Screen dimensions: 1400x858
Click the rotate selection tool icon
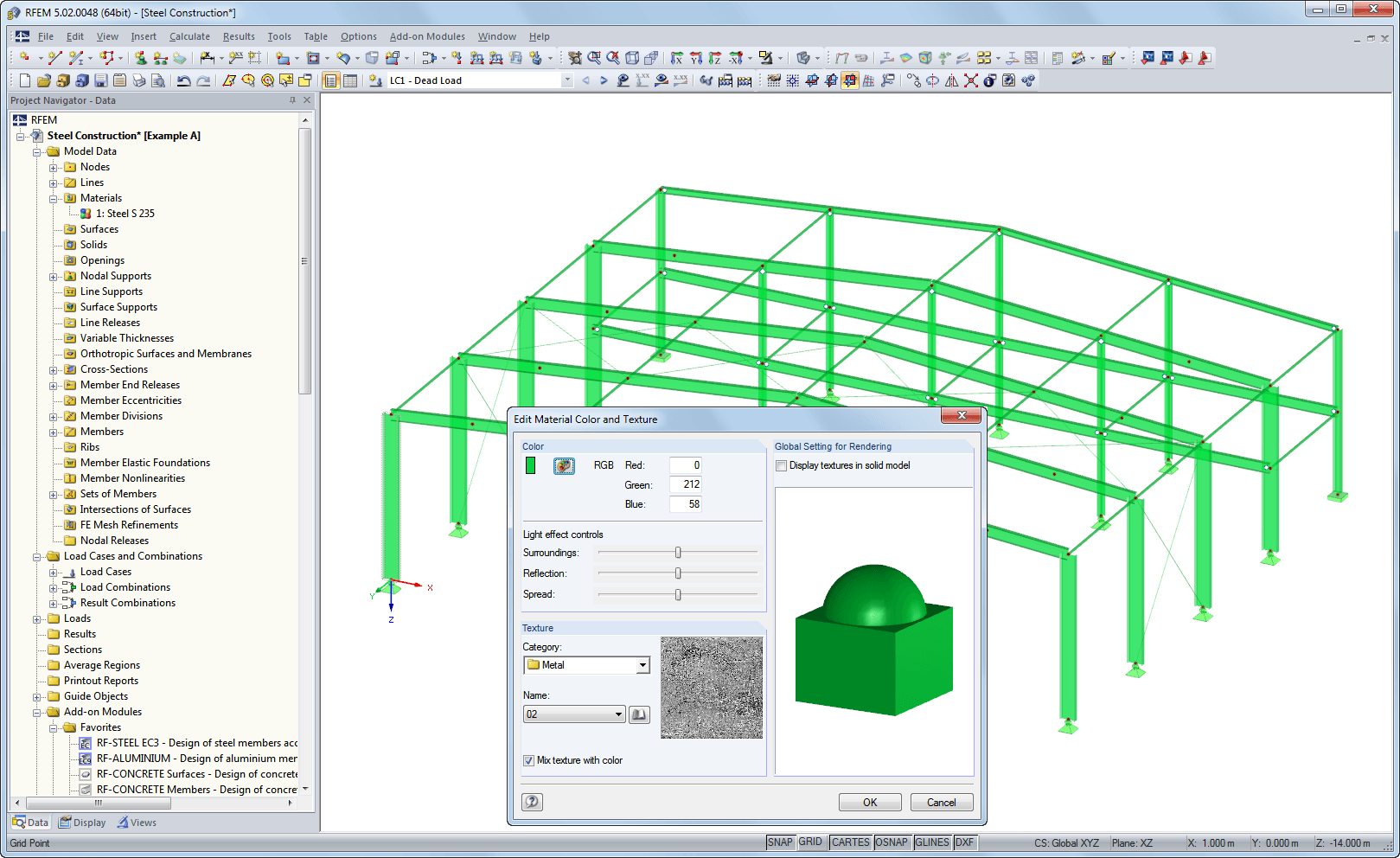[x=932, y=80]
